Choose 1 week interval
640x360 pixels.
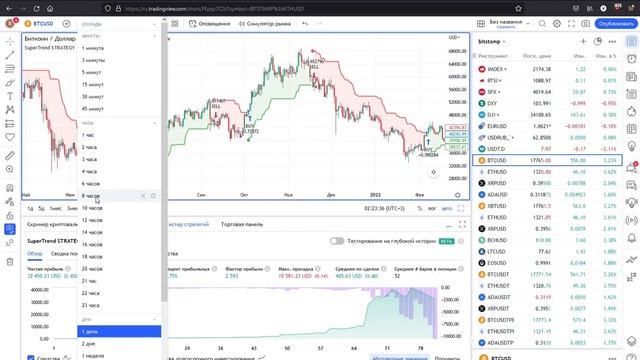pyautogui.click(x=119, y=356)
